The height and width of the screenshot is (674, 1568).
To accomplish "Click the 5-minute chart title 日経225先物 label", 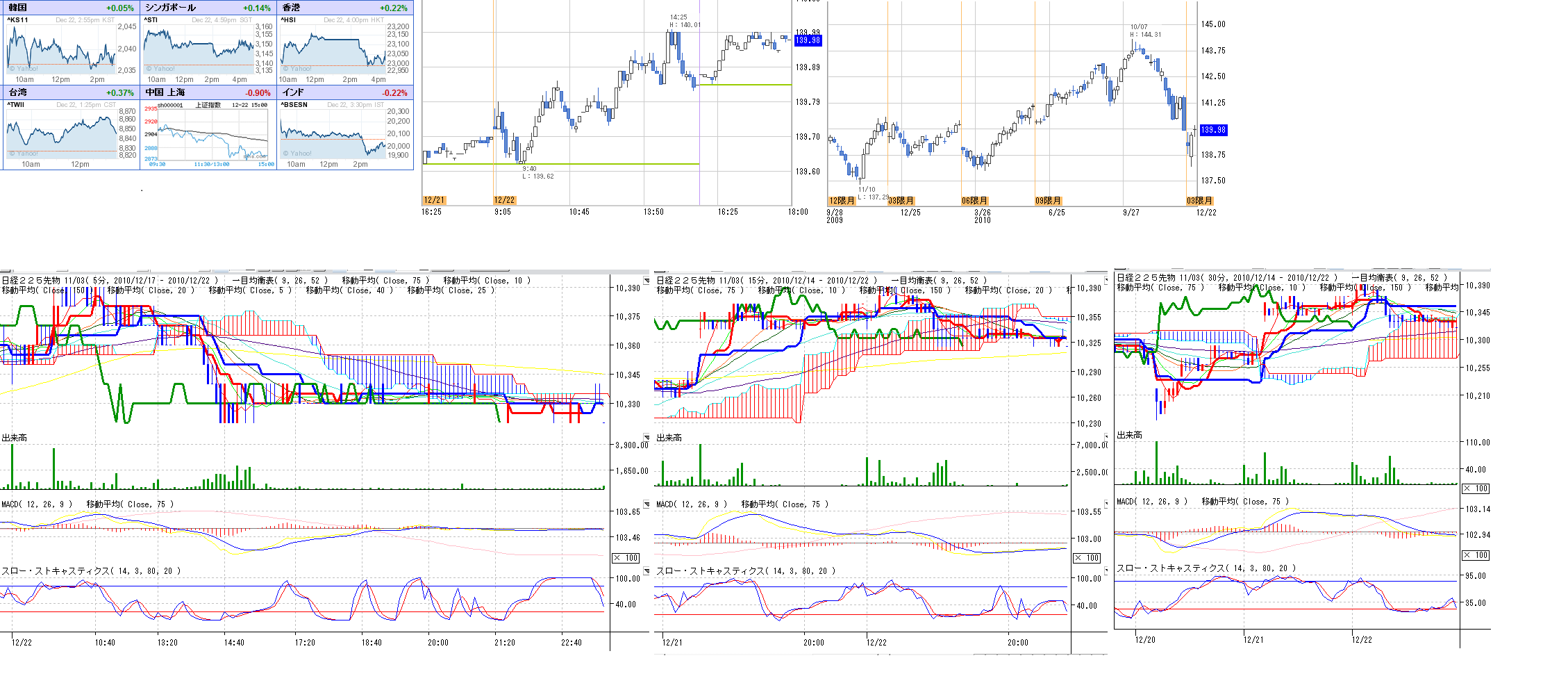I will (31, 281).
